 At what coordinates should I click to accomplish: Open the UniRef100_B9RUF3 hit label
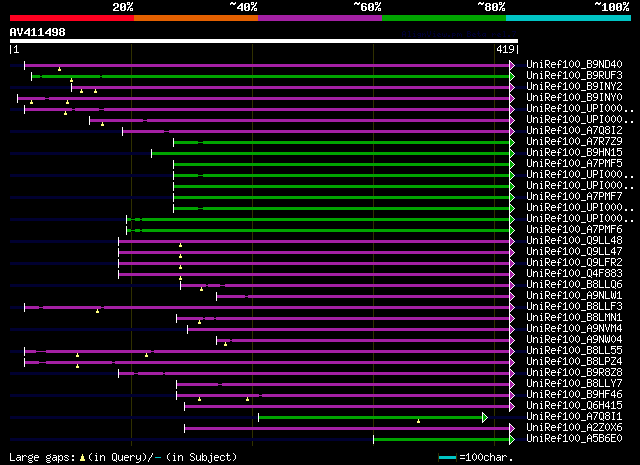(x=574, y=76)
